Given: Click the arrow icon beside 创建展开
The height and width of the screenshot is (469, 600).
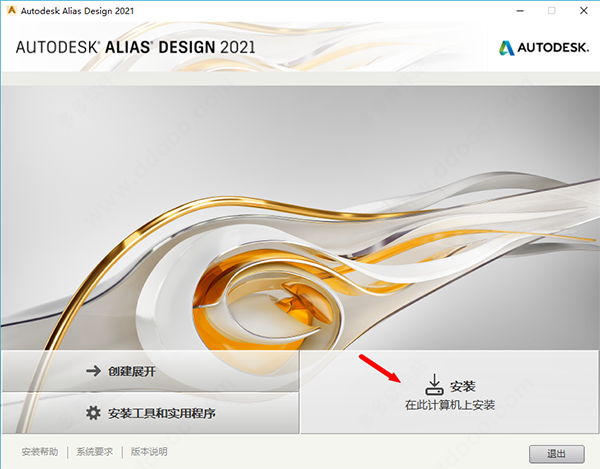Looking at the screenshot, I should [93, 371].
